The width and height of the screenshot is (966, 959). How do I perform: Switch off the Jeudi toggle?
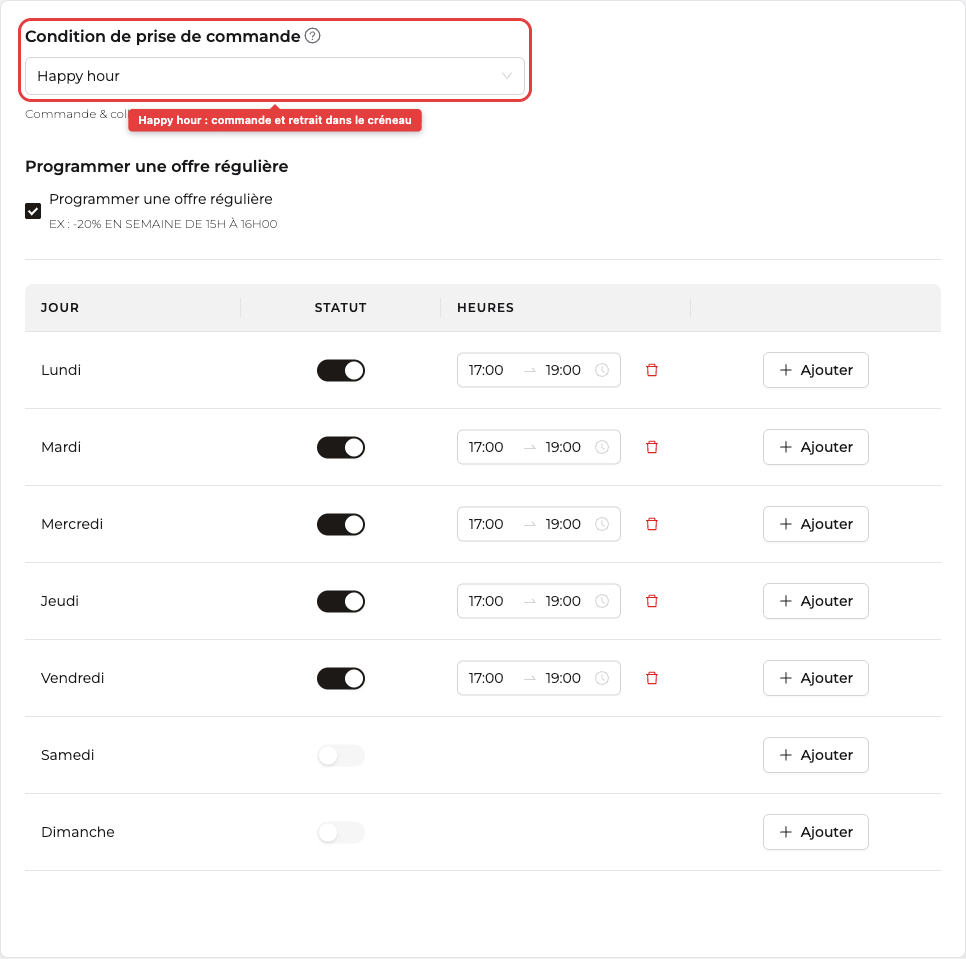tap(341, 601)
